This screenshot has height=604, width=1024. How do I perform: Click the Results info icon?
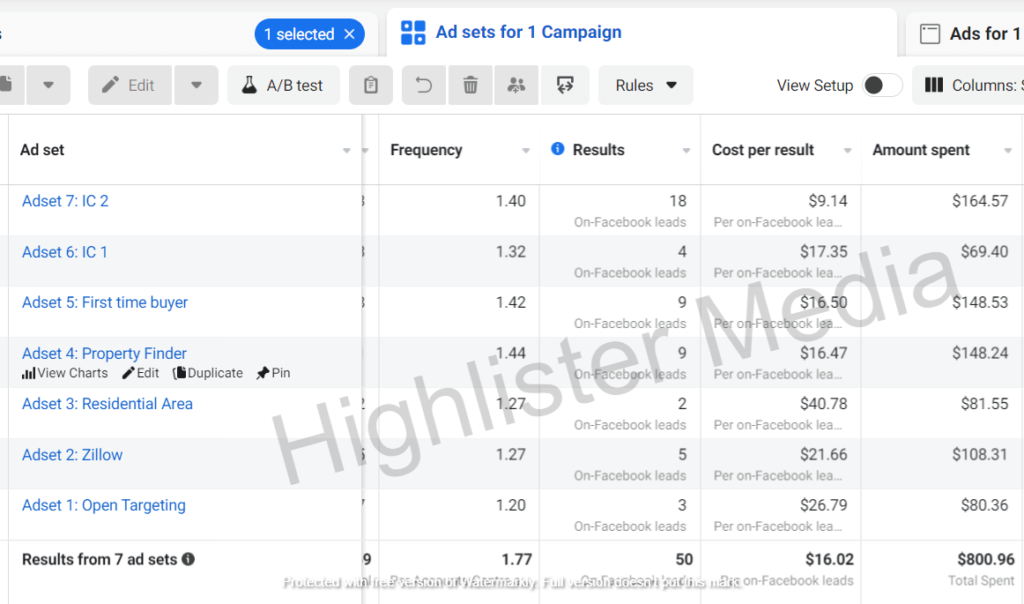(558, 149)
